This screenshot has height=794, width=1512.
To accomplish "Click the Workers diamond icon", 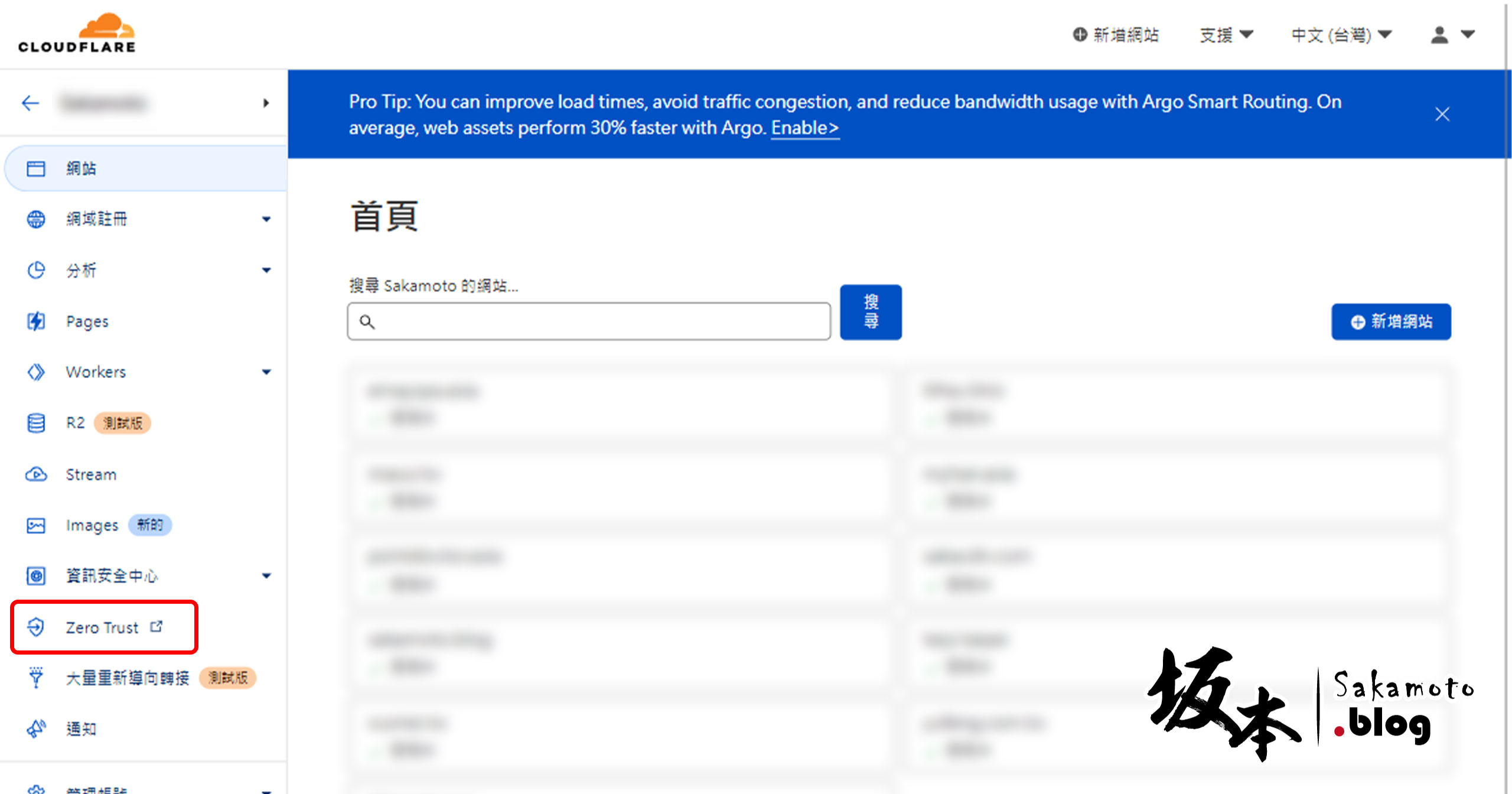I will [x=36, y=372].
